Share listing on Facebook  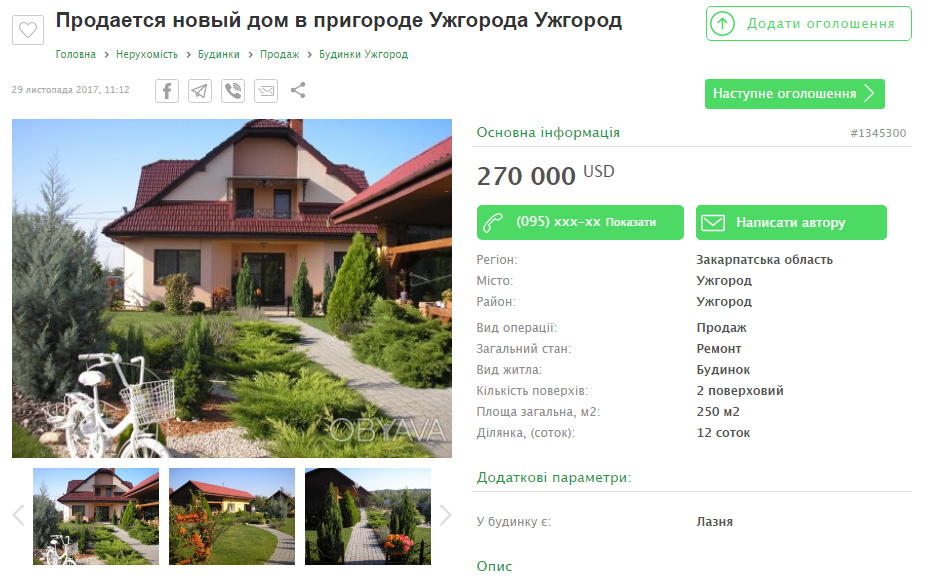click(167, 91)
